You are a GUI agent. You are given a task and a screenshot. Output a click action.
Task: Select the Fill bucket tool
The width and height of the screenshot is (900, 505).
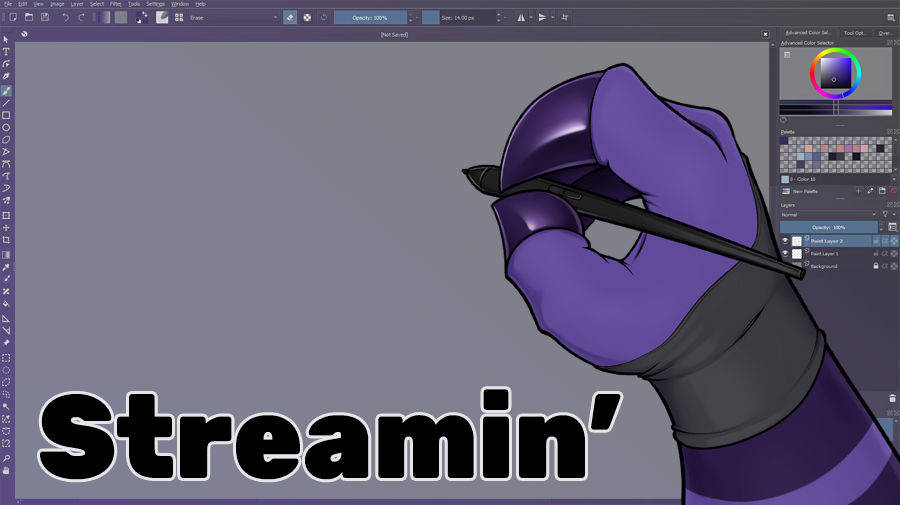(x=6, y=304)
